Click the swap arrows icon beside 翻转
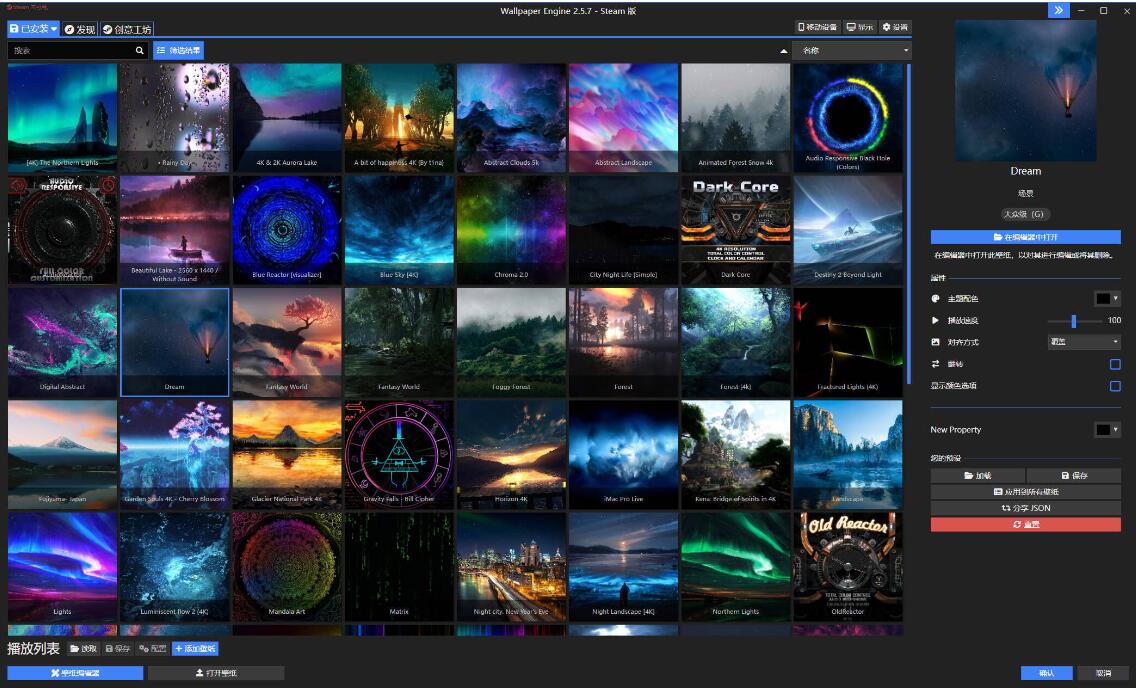 (x=935, y=364)
